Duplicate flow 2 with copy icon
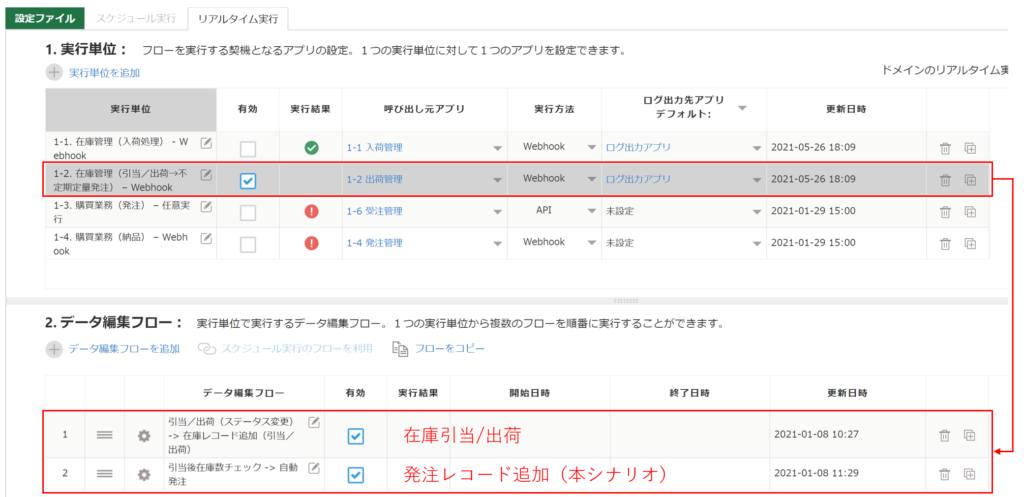The width and height of the screenshot is (1024, 497). [x=970, y=475]
